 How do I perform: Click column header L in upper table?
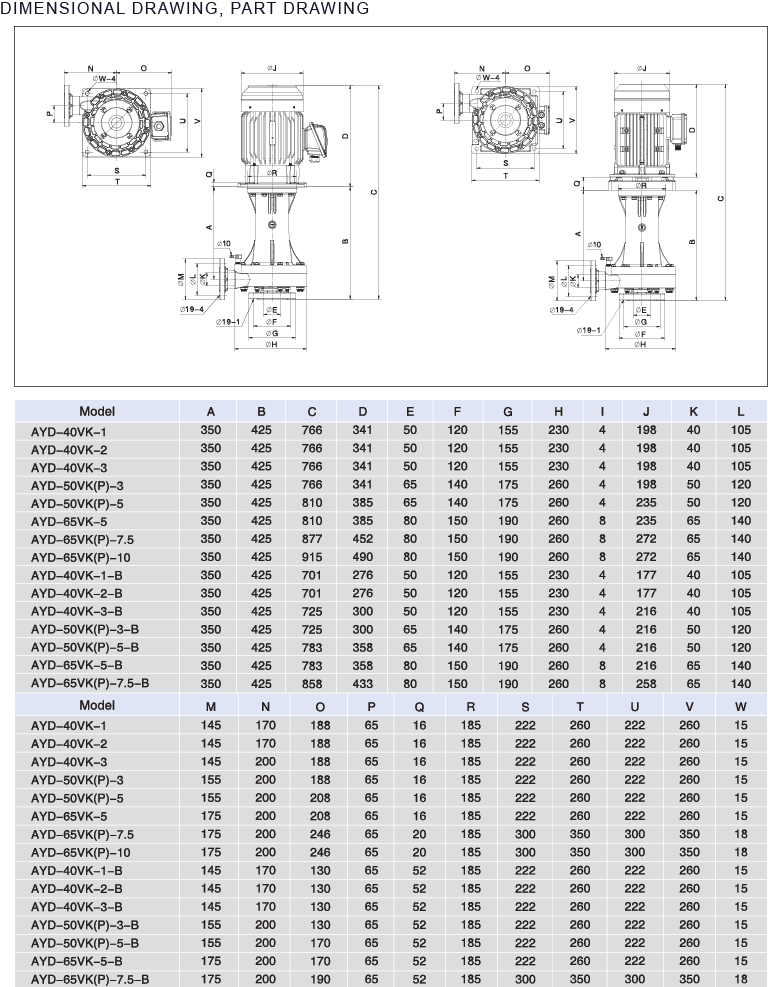(x=741, y=412)
